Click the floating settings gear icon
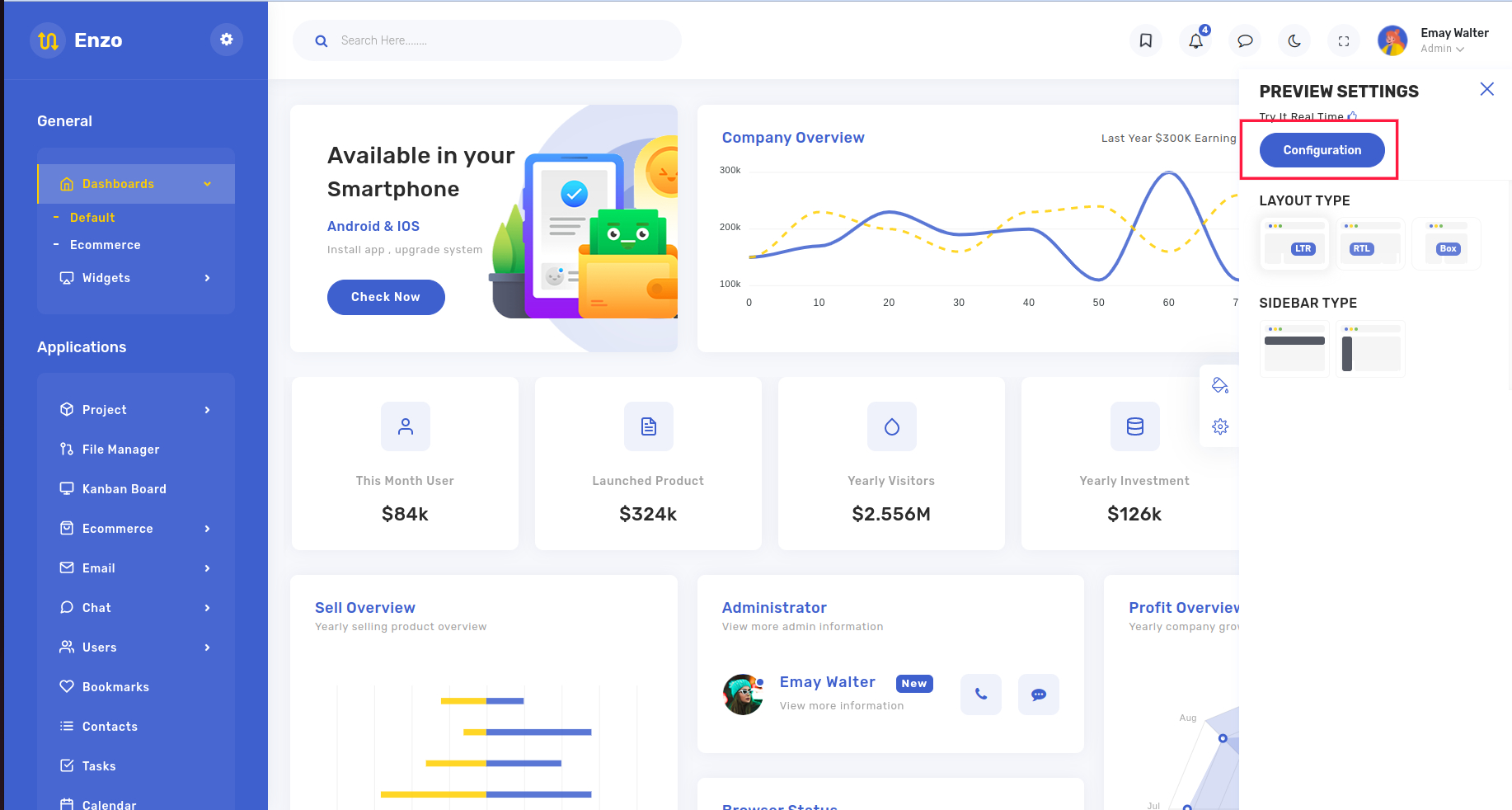The height and width of the screenshot is (810, 1512). pos(1220,426)
